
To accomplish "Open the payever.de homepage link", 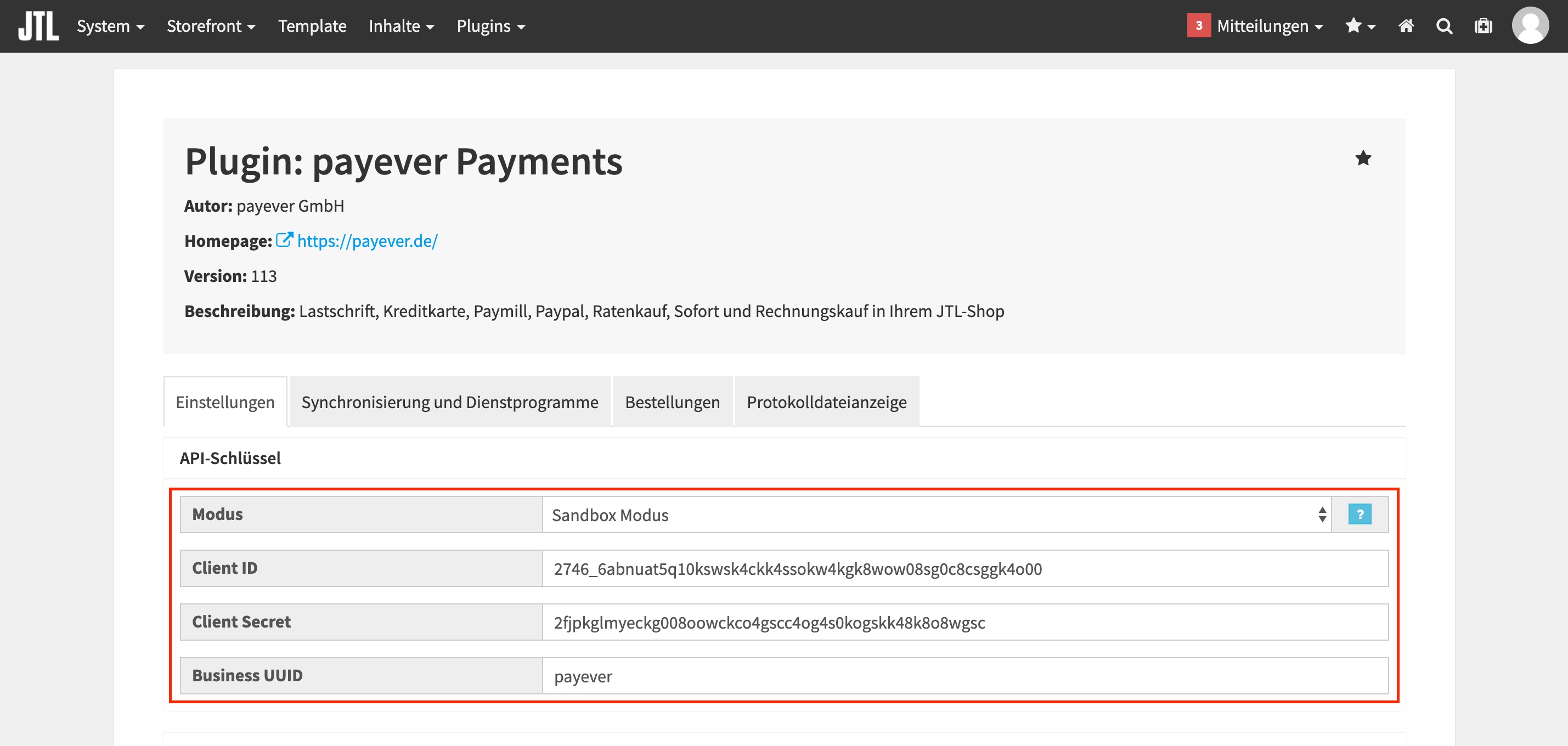I will (367, 241).
